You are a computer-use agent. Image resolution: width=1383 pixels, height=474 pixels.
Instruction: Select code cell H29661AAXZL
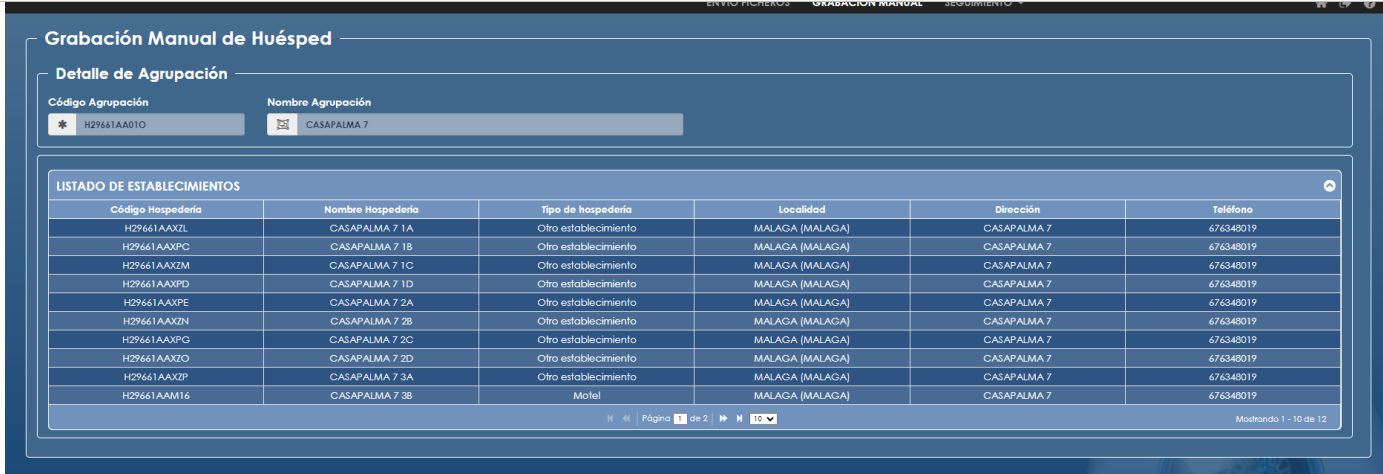pos(156,228)
